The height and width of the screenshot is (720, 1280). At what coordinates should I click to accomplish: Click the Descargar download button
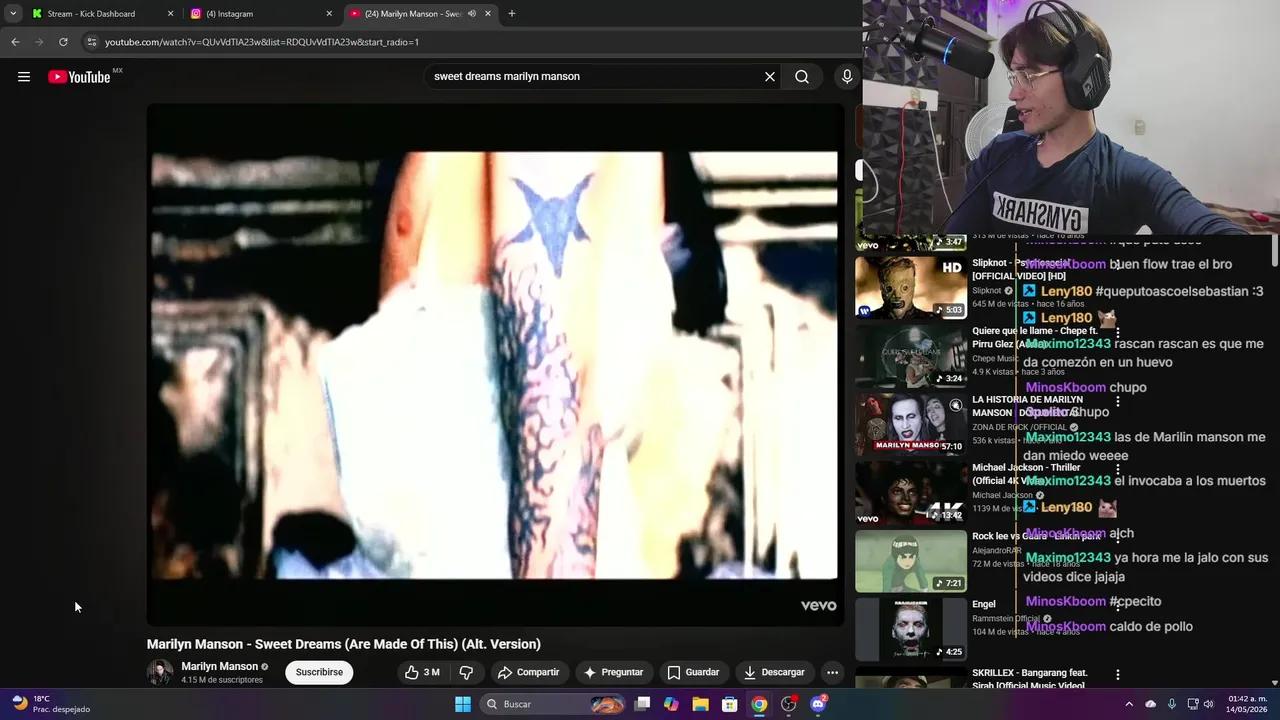coord(774,672)
